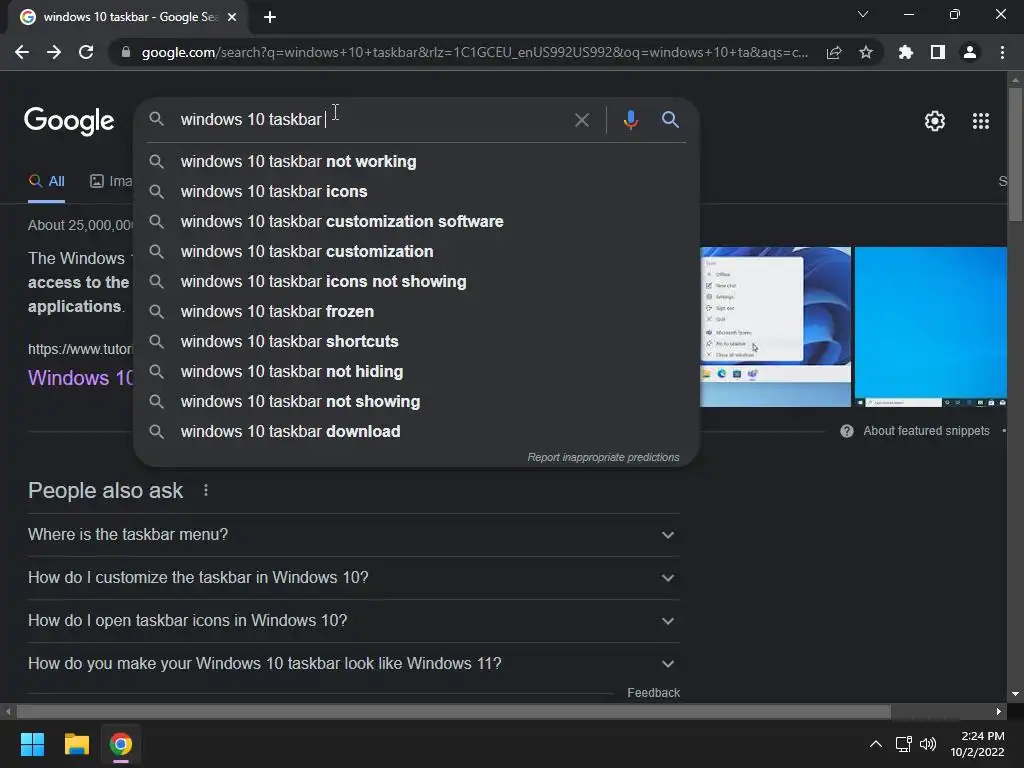Click the vertical scrollbar thumb

point(1015,153)
